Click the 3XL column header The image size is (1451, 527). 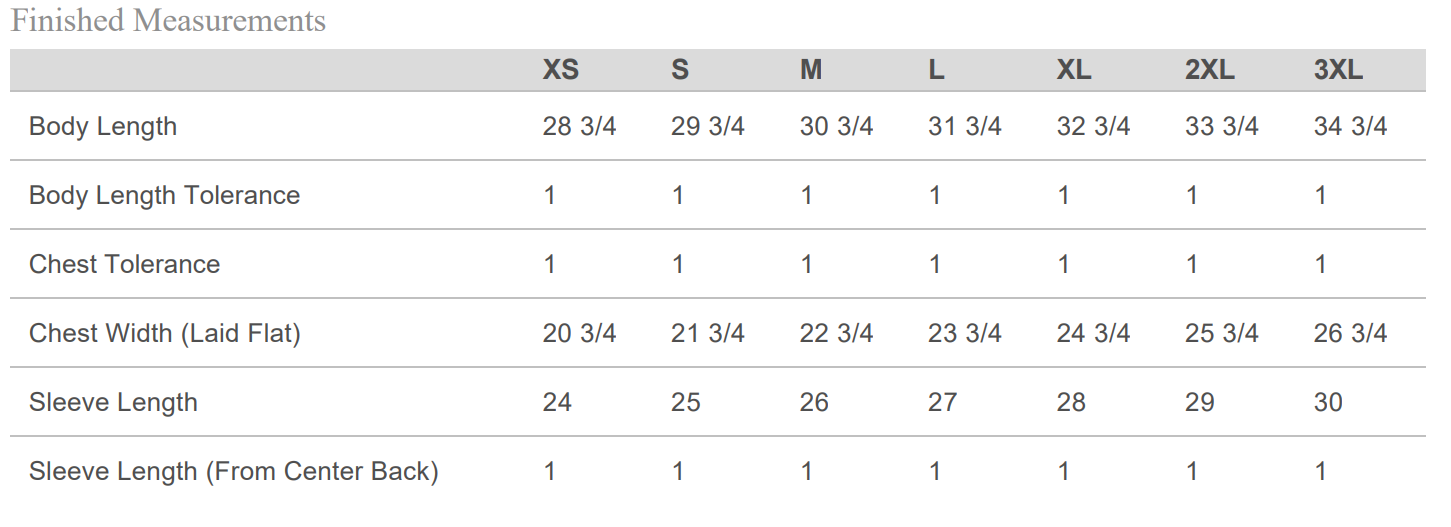pos(1338,70)
